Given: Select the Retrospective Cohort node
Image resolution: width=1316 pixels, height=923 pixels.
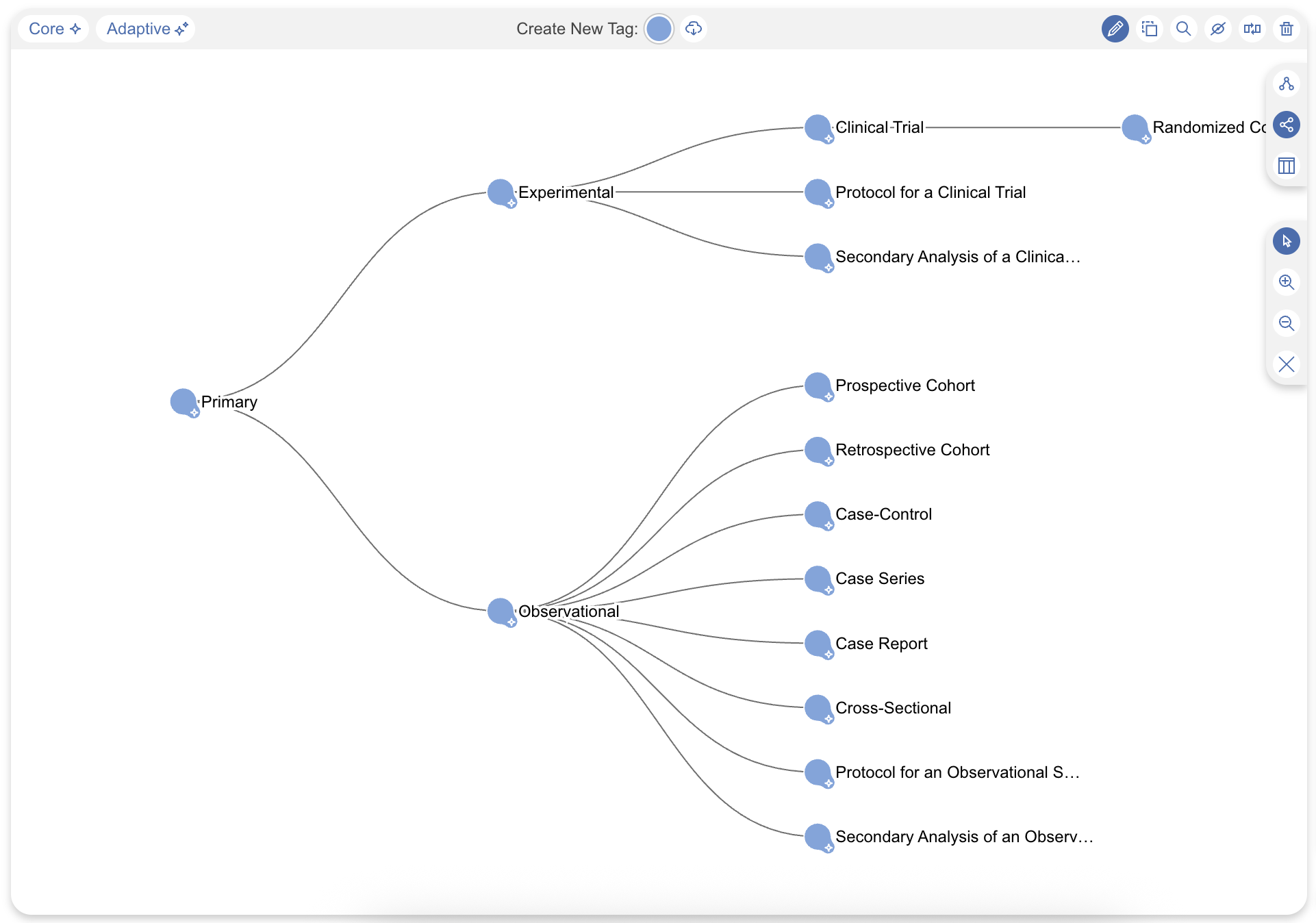Looking at the screenshot, I should (818, 450).
